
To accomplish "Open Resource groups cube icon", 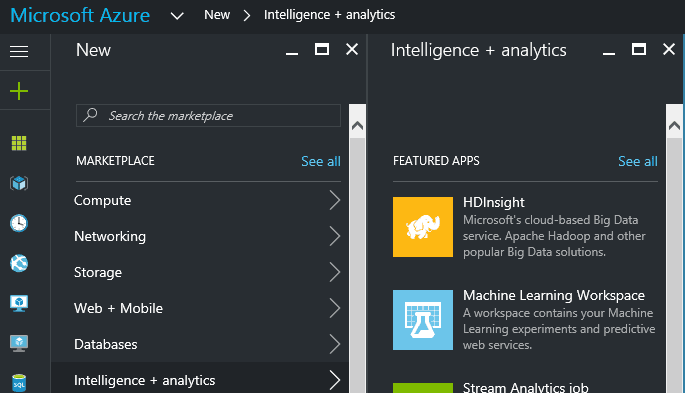I will pos(19,183).
